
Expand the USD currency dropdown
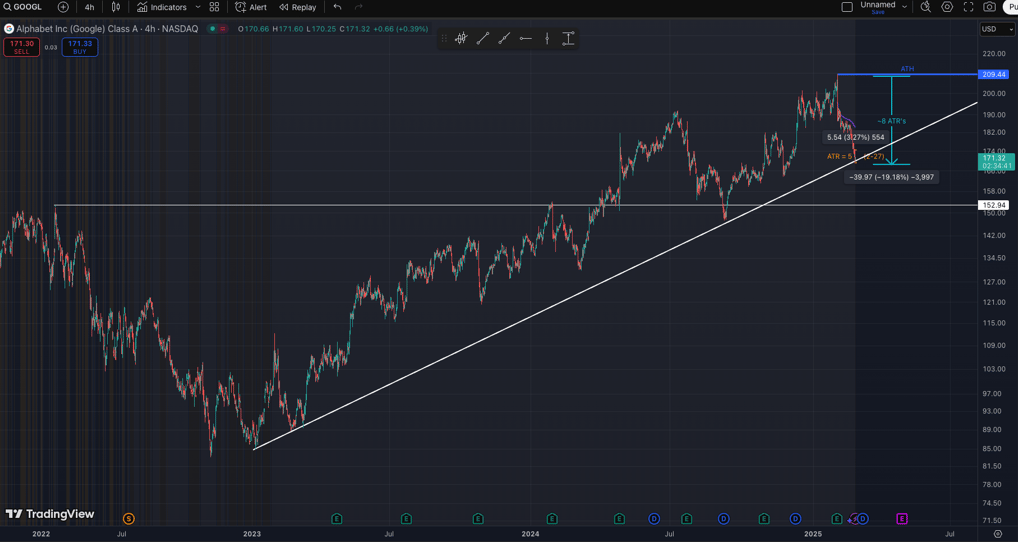[x=997, y=29]
